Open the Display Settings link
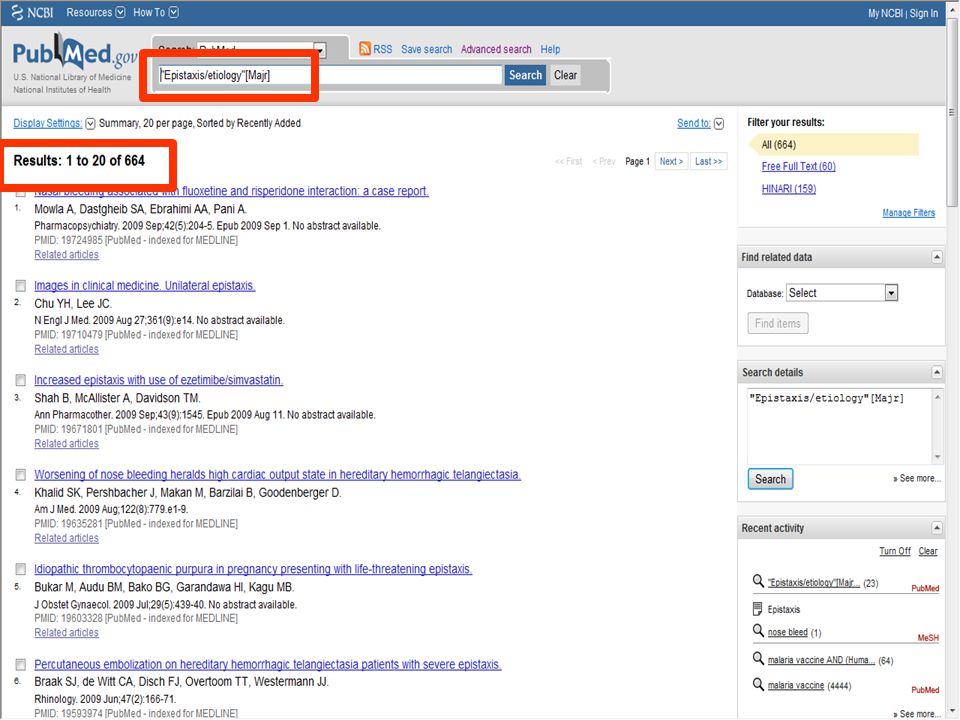This screenshot has height=720, width=960. 48,123
